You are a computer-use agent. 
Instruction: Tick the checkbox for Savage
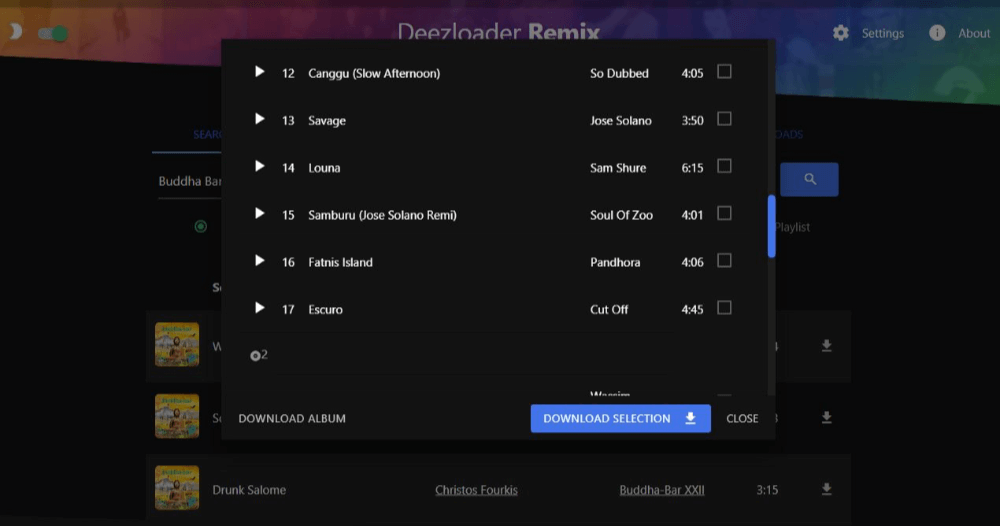coord(724,119)
